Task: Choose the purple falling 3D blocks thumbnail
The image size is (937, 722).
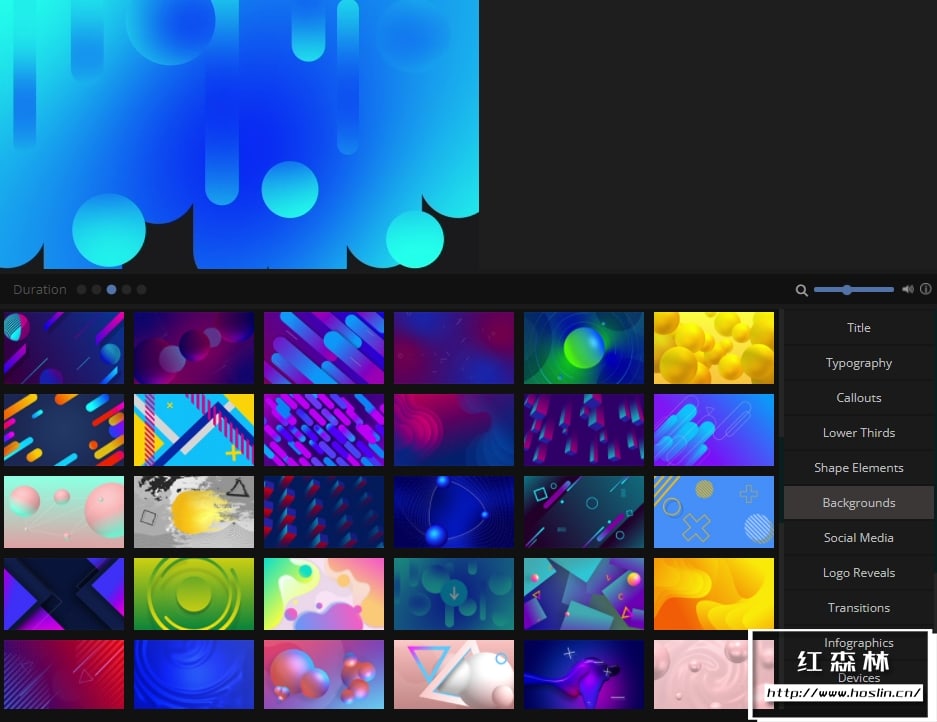Action: 584,430
